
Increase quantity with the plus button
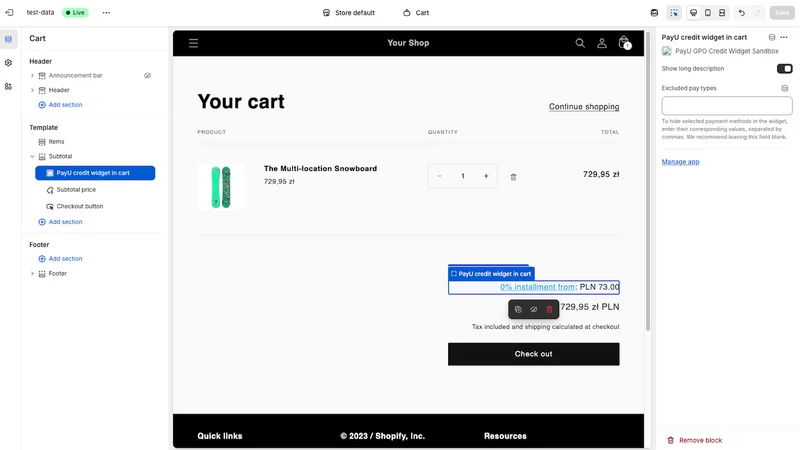[486, 176]
